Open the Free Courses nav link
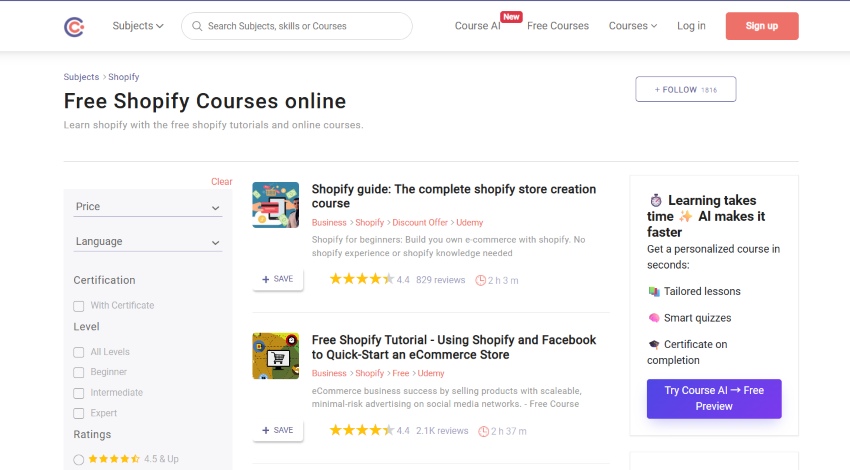Image resolution: width=850 pixels, height=470 pixels. 558,25
